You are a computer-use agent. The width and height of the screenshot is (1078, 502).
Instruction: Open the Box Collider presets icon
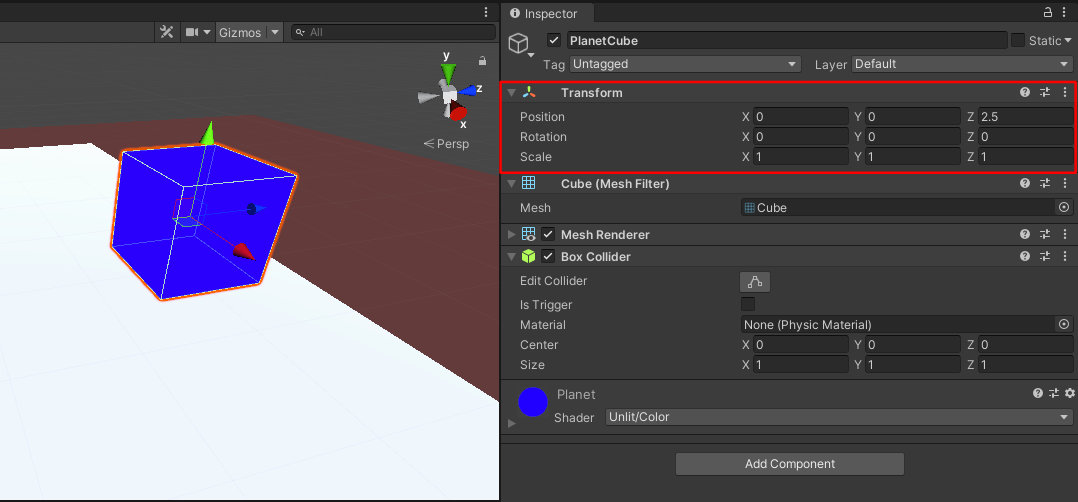pos(1045,256)
